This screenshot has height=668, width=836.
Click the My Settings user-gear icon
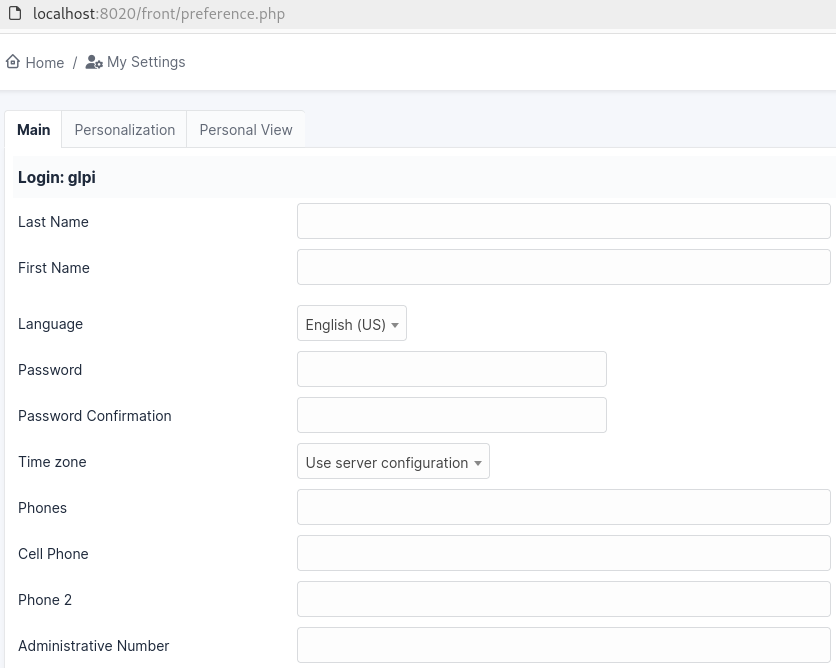[94, 62]
